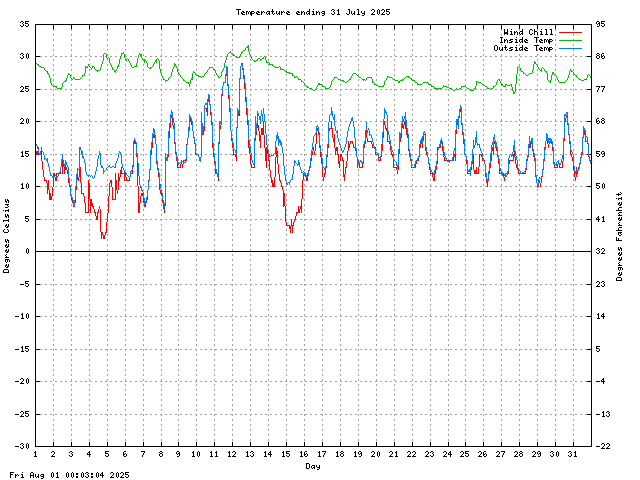The height and width of the screenshot is (480, 640).
Task: Click day 20 on the x-axis
Action: coord(375,454)
